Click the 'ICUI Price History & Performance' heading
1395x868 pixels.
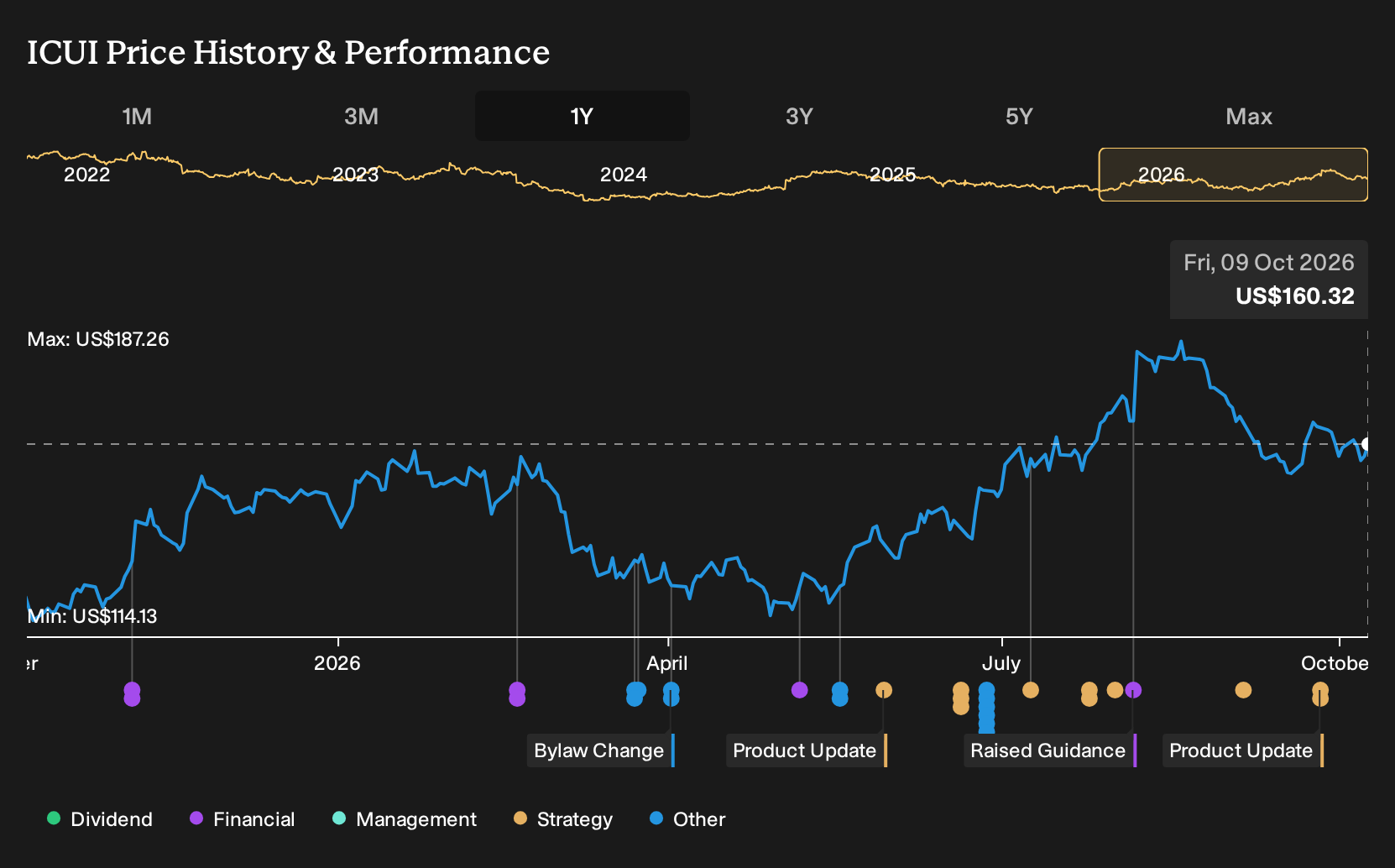pos(289,52)
